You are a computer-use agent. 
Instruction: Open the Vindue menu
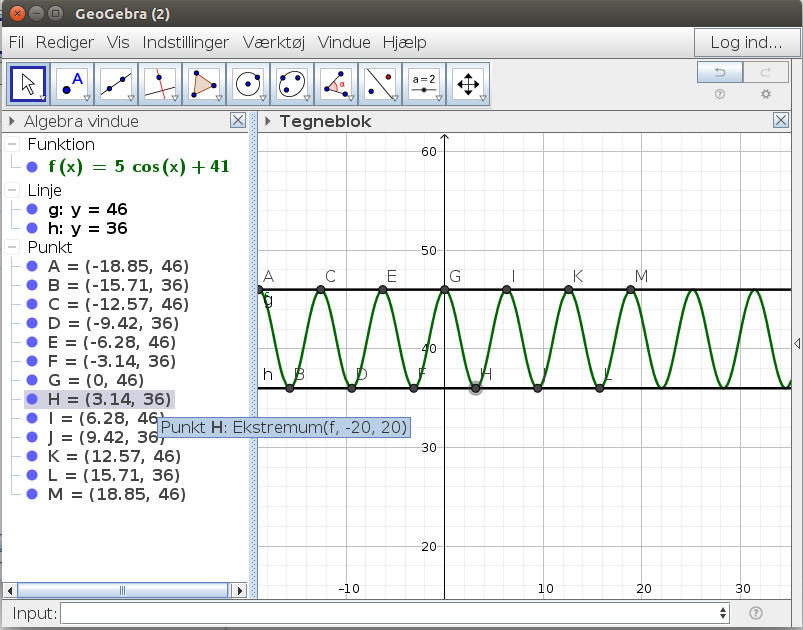(x=344, y=42)
